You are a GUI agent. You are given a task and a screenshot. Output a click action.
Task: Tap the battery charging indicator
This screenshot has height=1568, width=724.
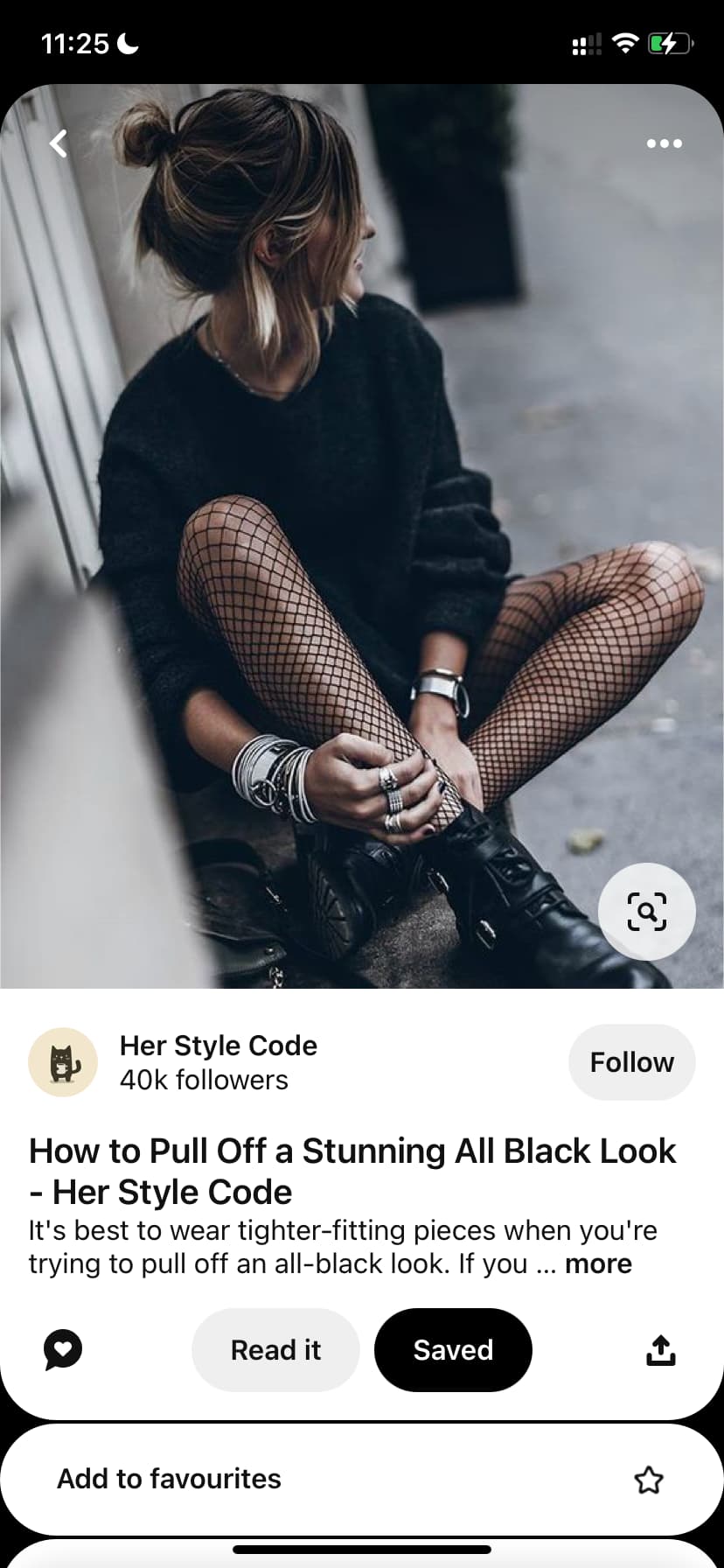pyautogui.click(x=671, y=43)
